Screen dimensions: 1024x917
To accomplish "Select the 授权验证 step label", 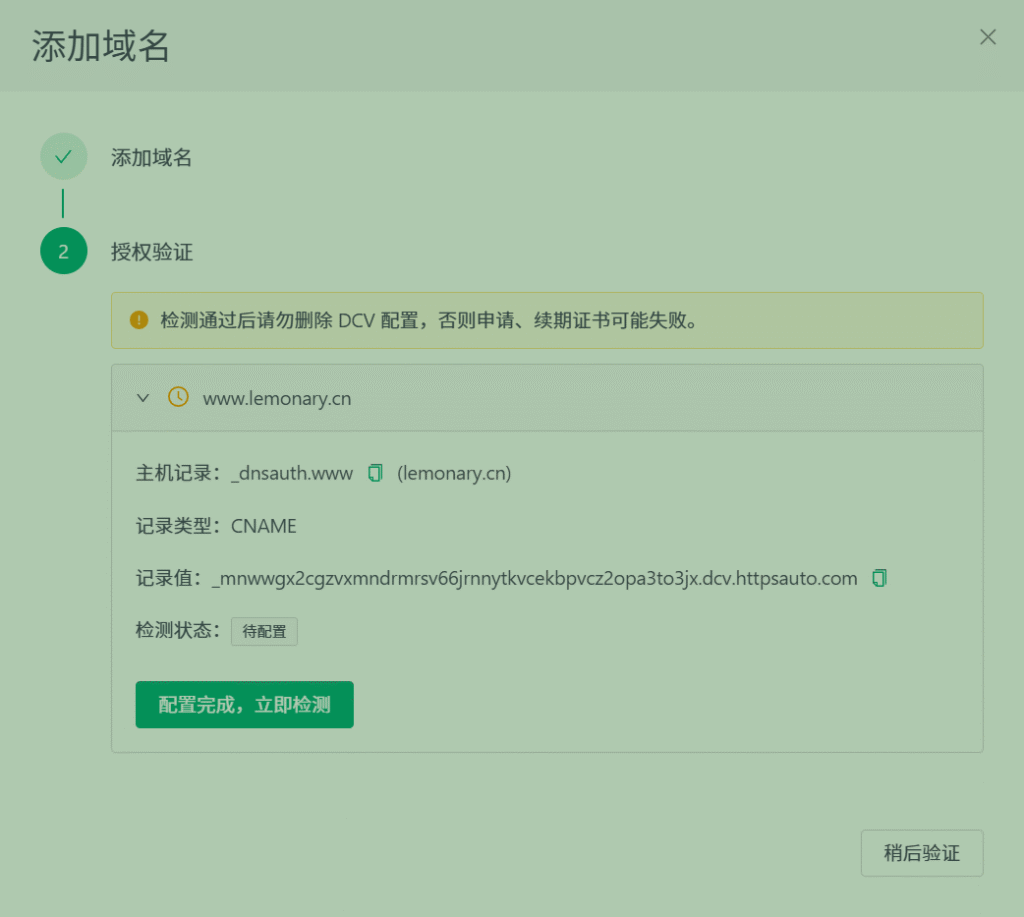I will point(151,252).
